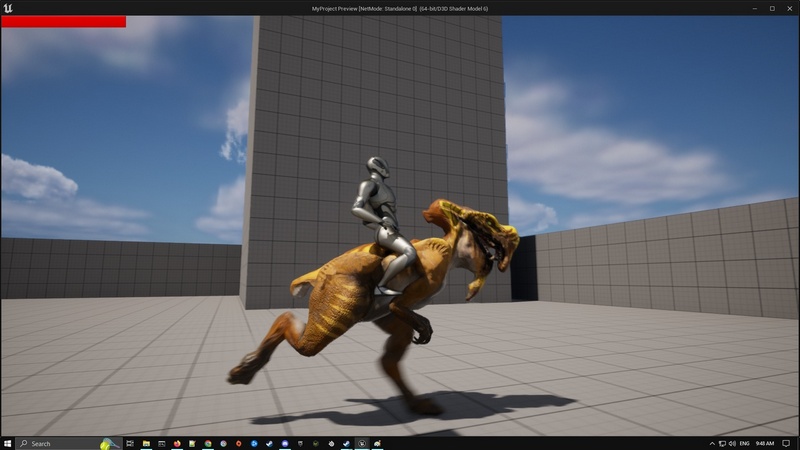Open the network status tray icon

[722, 443]
